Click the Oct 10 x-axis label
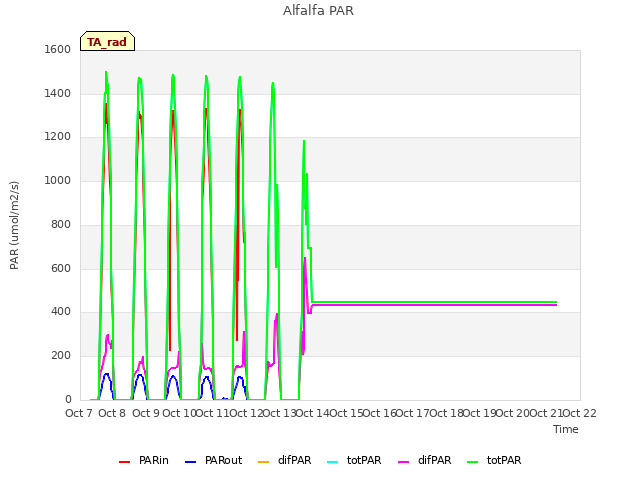The height and width of the screenshot is (480, 640). click(179, 413)
